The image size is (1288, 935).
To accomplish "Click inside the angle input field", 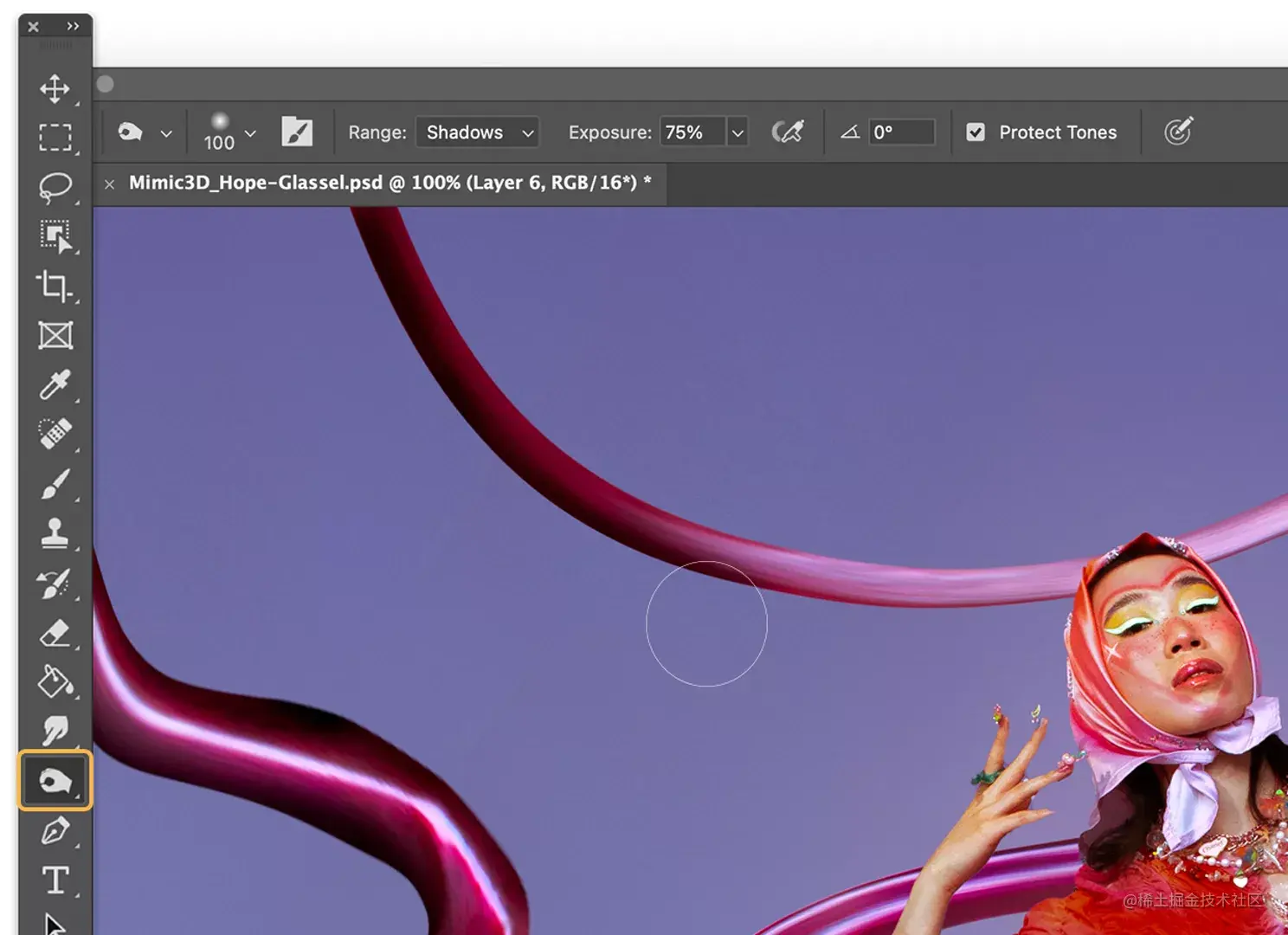I will (902, 132).
